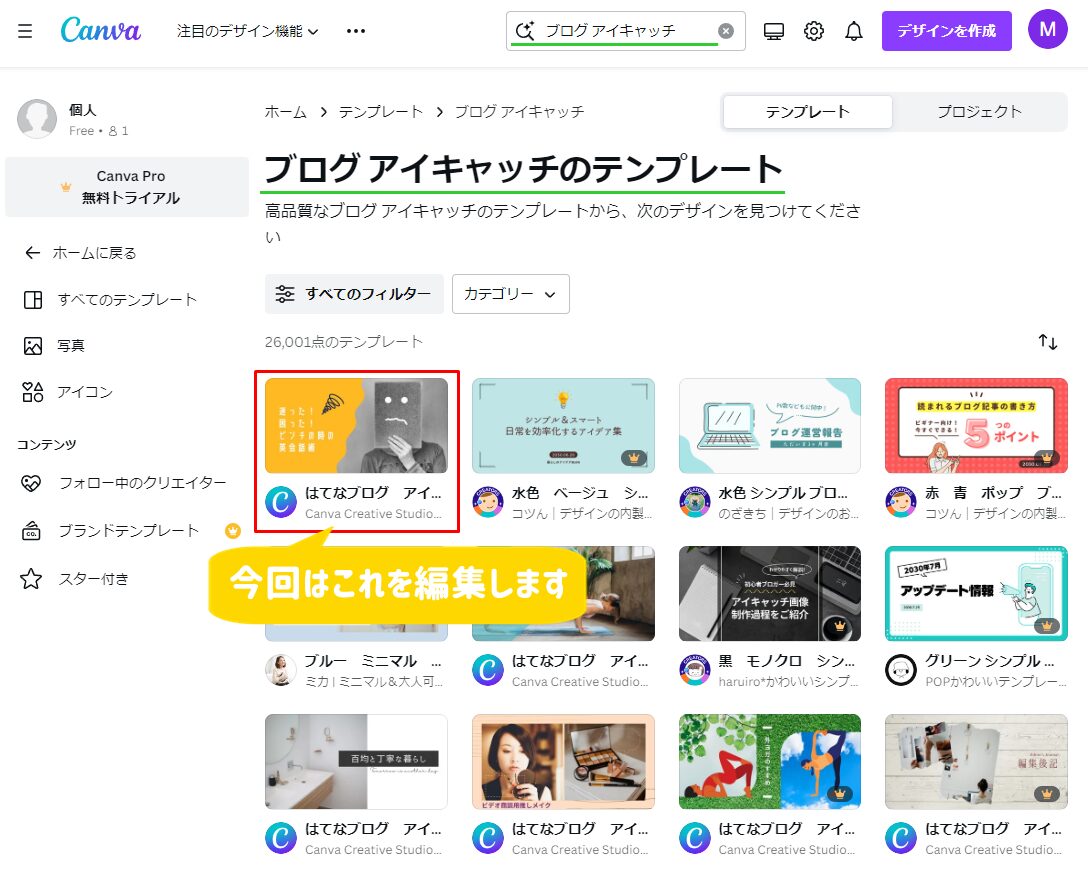Open the three-dot more menu
The image size is (1088, 877).
tap(356, 31)
